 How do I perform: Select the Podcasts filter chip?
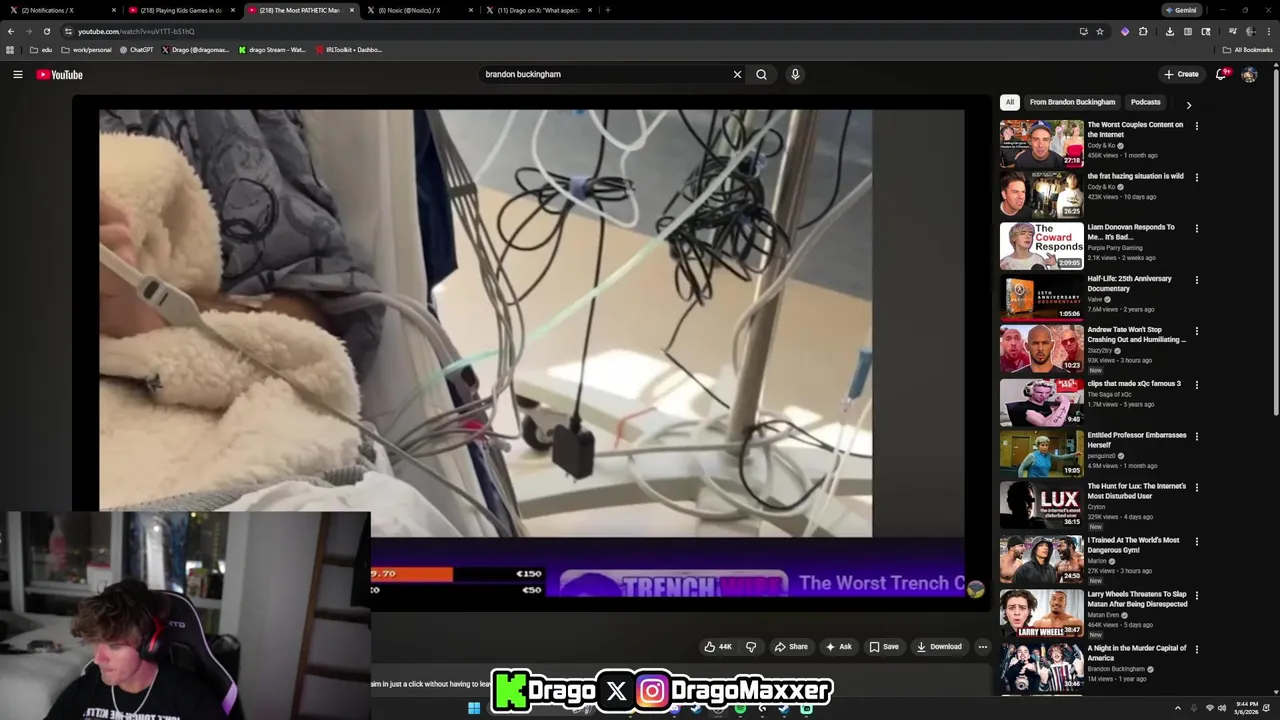1146,102
